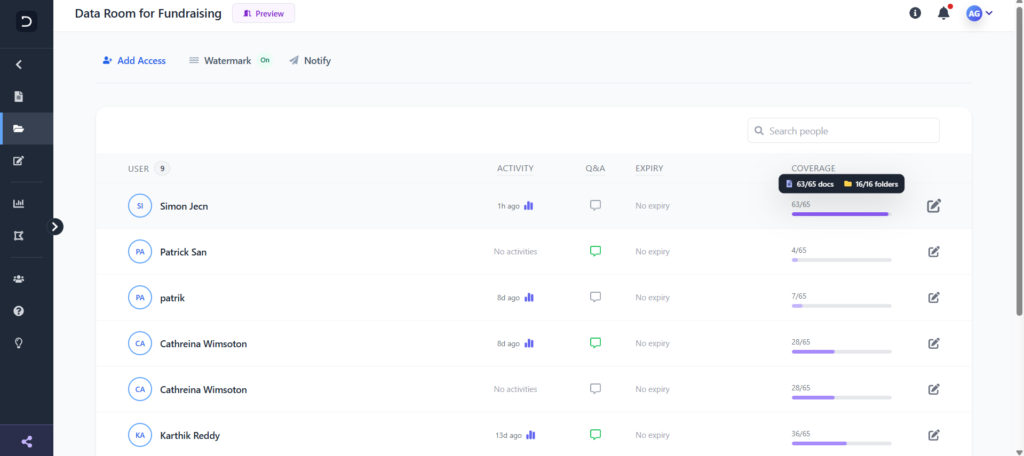Click the flag icon in the sidebar

(19, 236)
